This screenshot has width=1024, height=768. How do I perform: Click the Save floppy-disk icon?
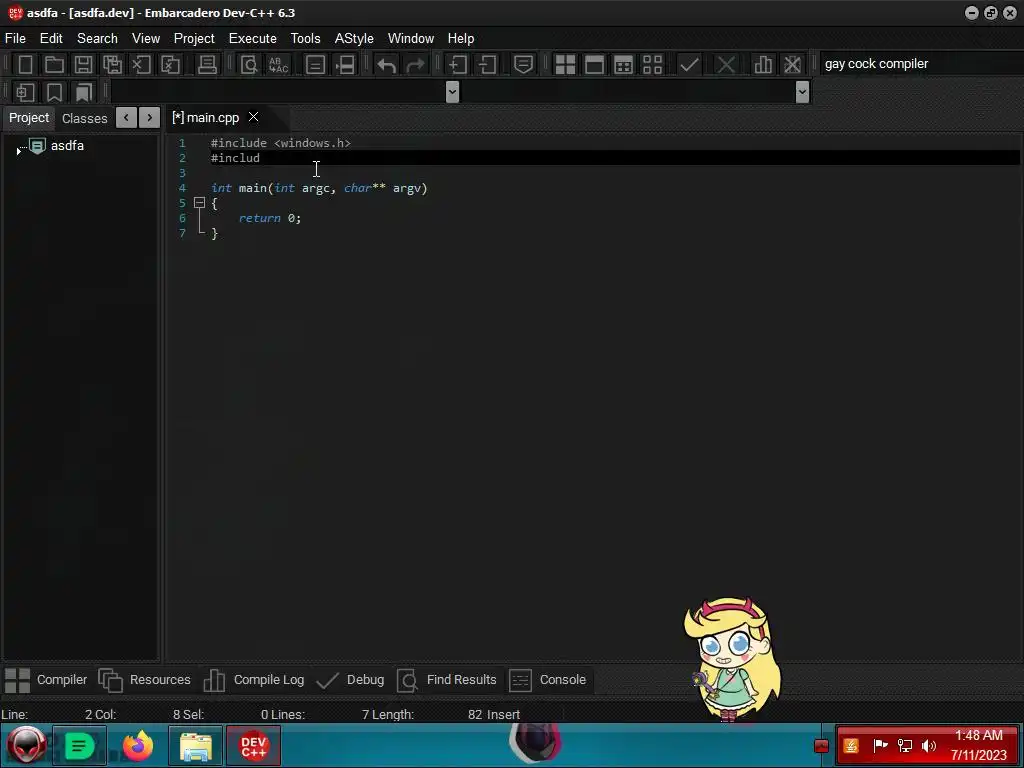point(83,65)
